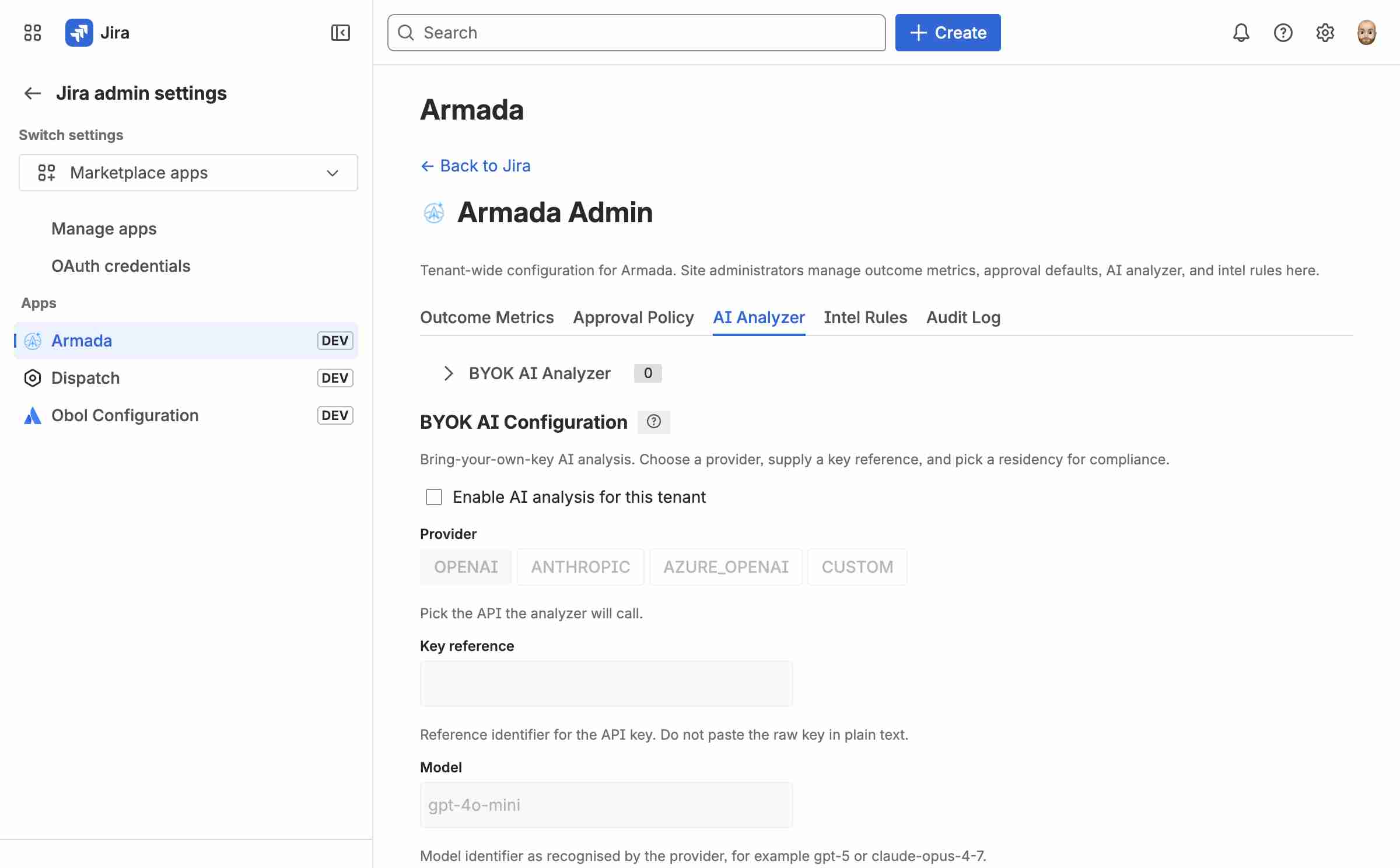Open the user profile avatar
Screen dimensions: 1400x868
pos(1367,33)
